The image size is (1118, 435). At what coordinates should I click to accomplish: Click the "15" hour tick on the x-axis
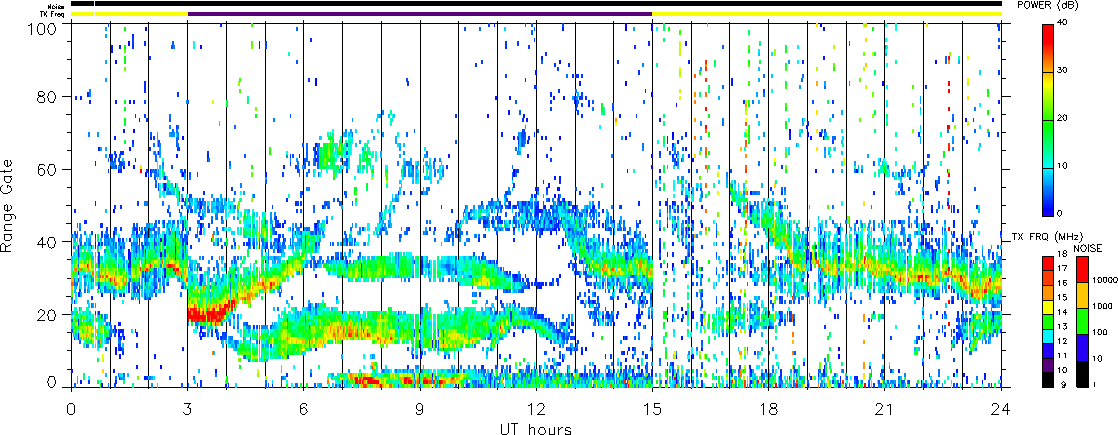(x=652, y=409)
